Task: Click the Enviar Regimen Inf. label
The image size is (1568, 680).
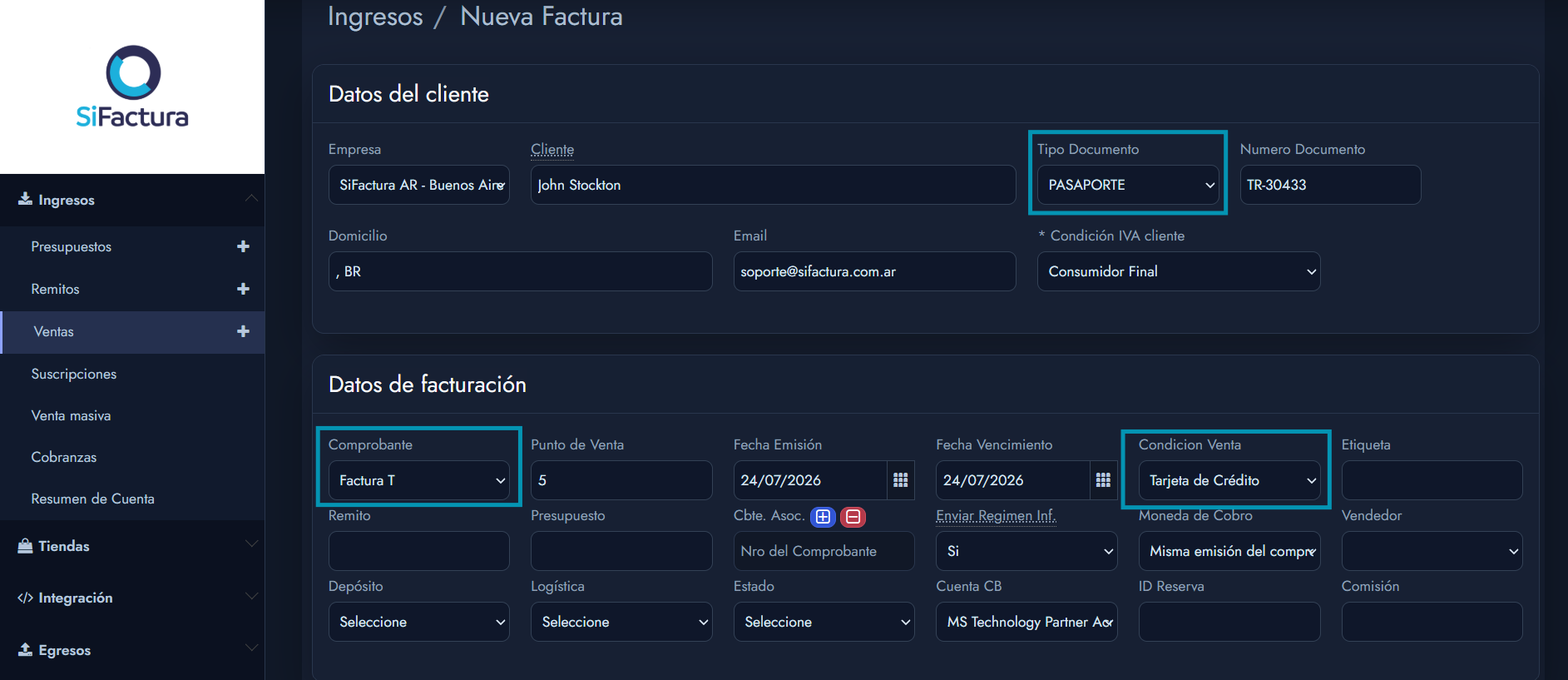Action: 996,515
